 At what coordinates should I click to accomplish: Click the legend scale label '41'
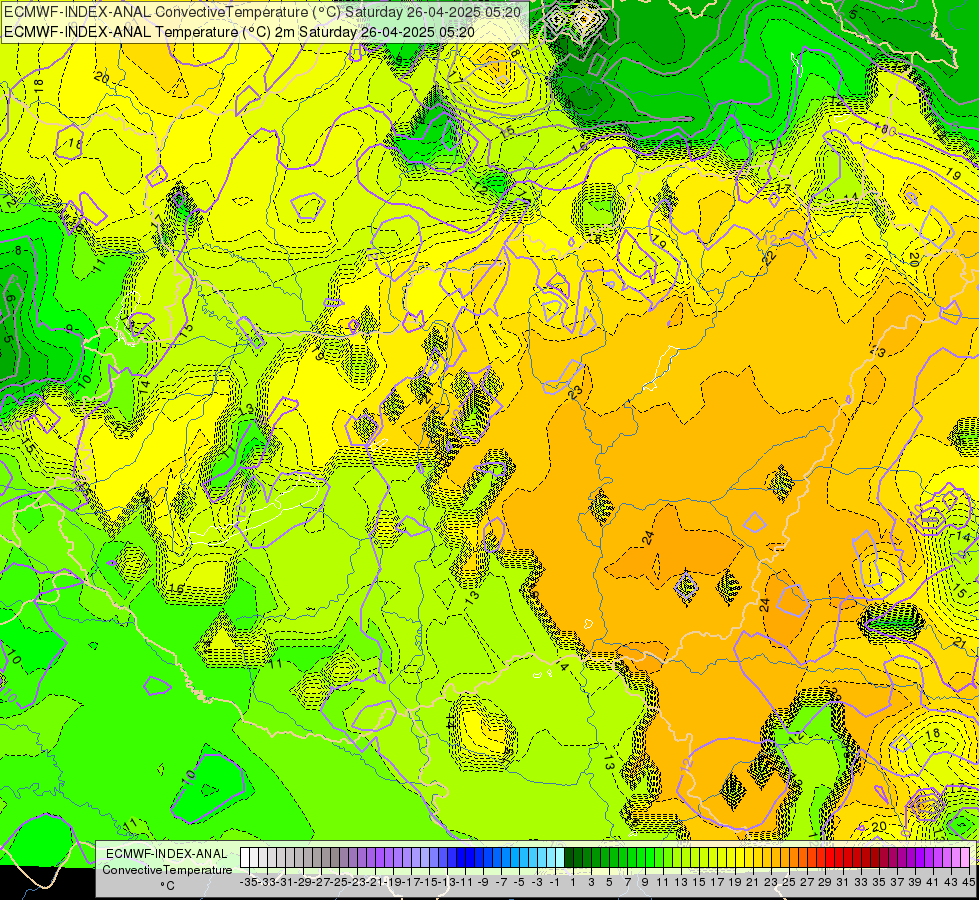click(x=933, y=882)
